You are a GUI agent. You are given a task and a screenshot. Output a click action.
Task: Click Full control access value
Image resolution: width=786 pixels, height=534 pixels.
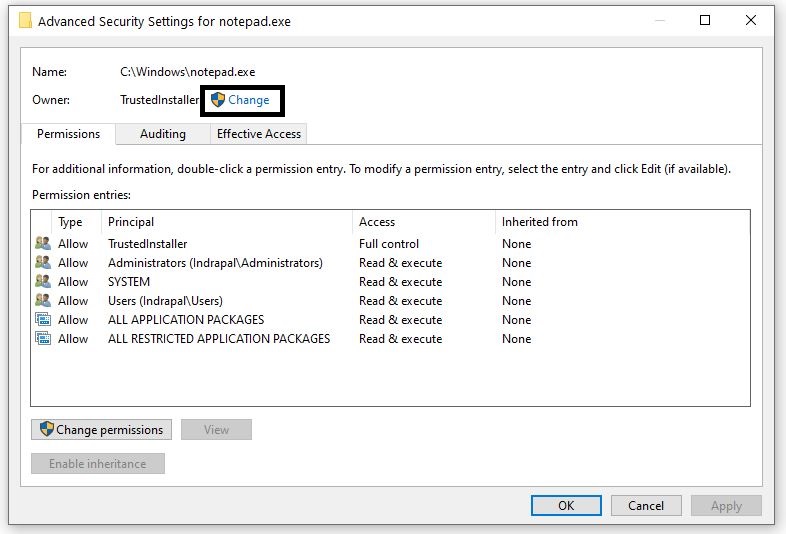click(389, 244)
